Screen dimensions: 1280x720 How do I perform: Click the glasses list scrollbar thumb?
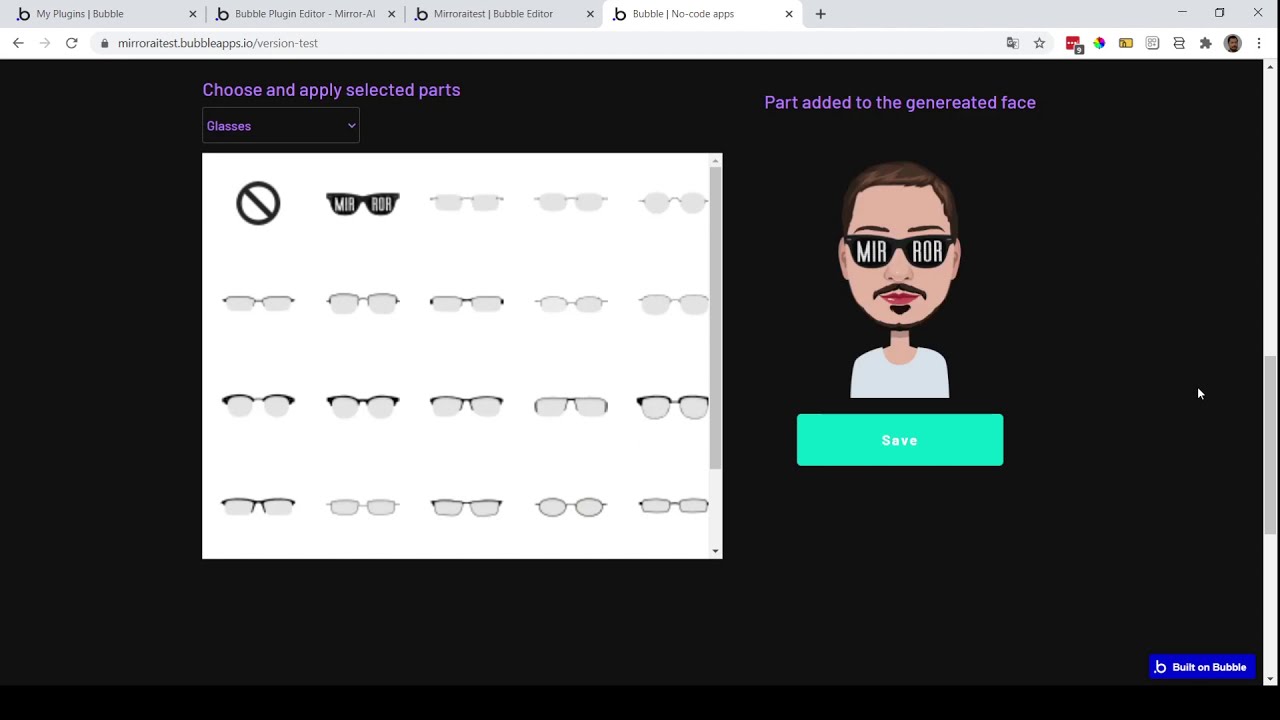pyautogui.click(x=715, y=317)
